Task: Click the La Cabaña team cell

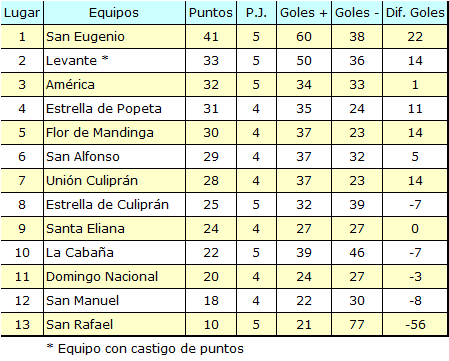Action: pos(114,253)
